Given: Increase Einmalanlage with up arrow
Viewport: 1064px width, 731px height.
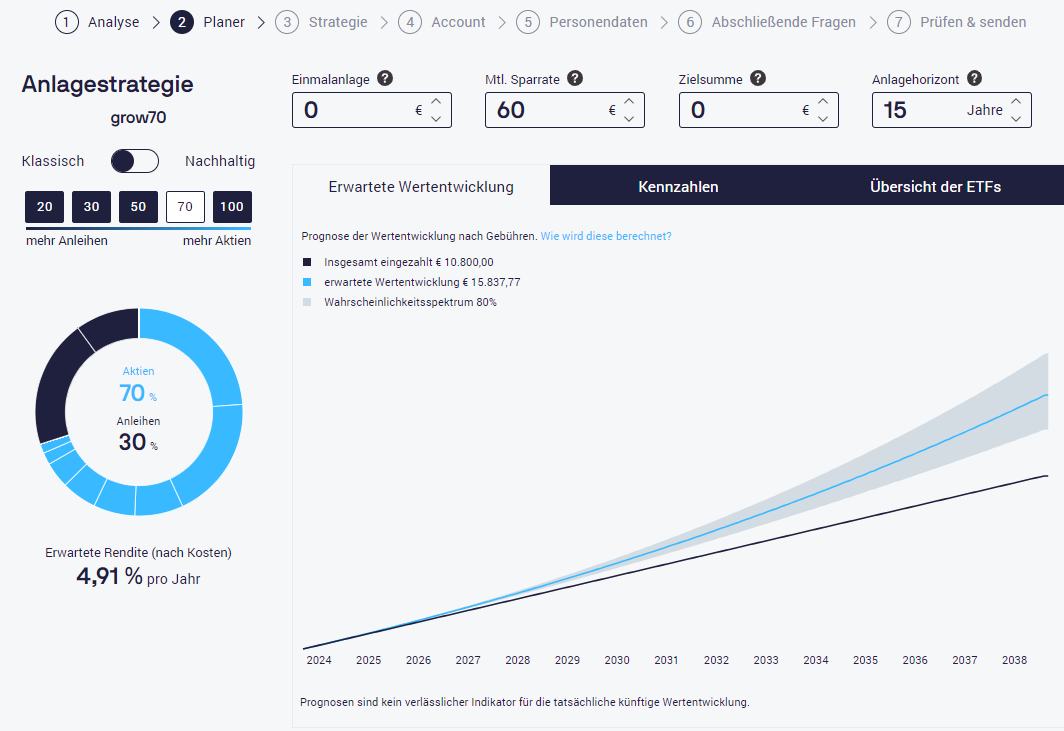Looking at the screenshot, I should point(436,102).
